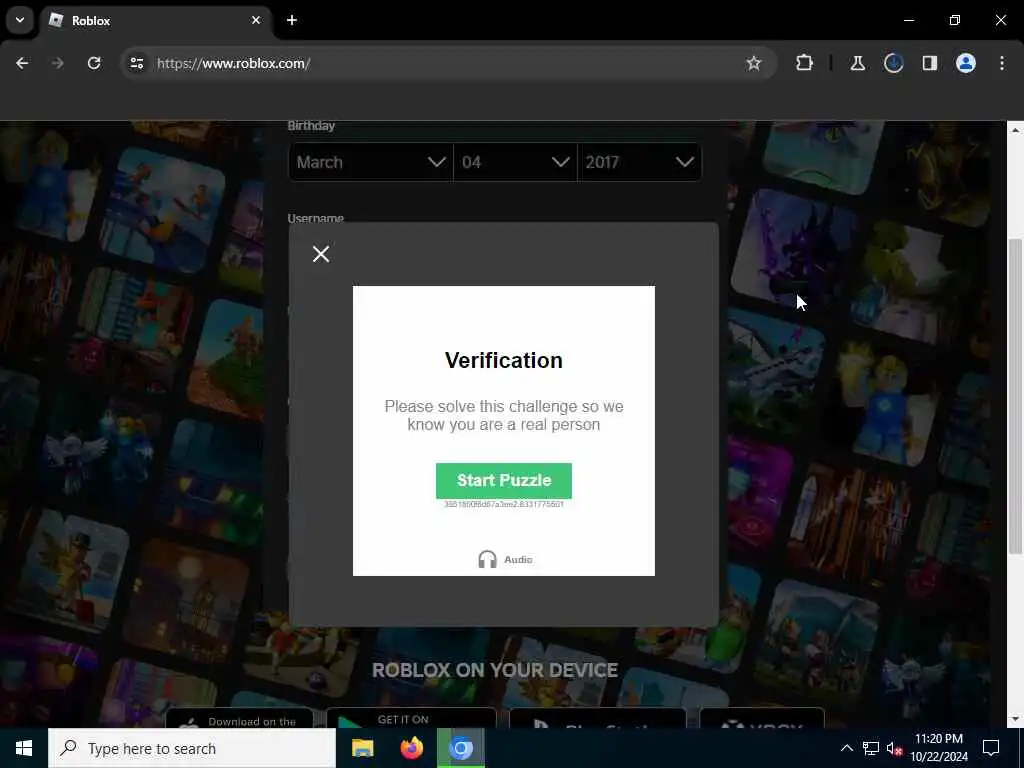Image resolution: width=1024 pixels, height=768 pixels.
Task: Minimize the Chrome window
Action: pos(908,20)
